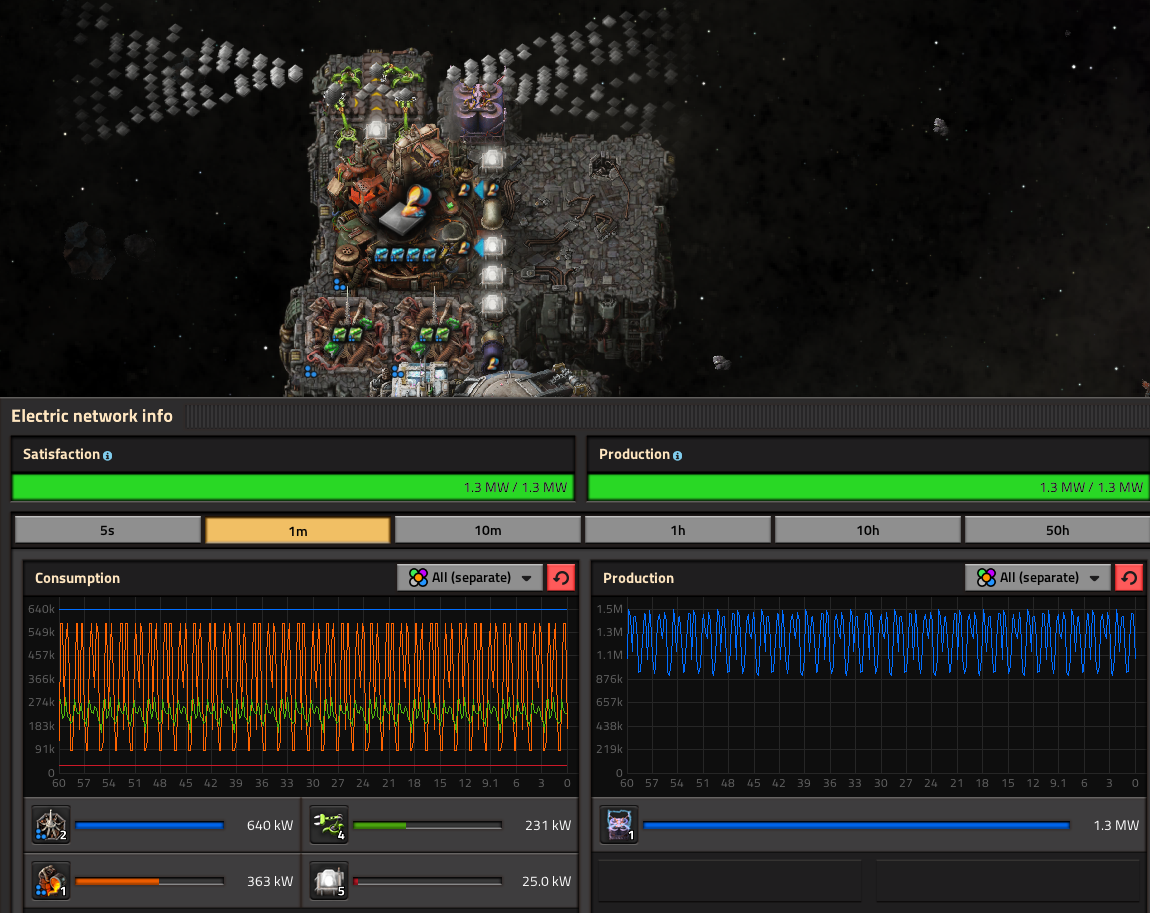
Task: Reset the Production graph filter
Action: (1129, 578)
